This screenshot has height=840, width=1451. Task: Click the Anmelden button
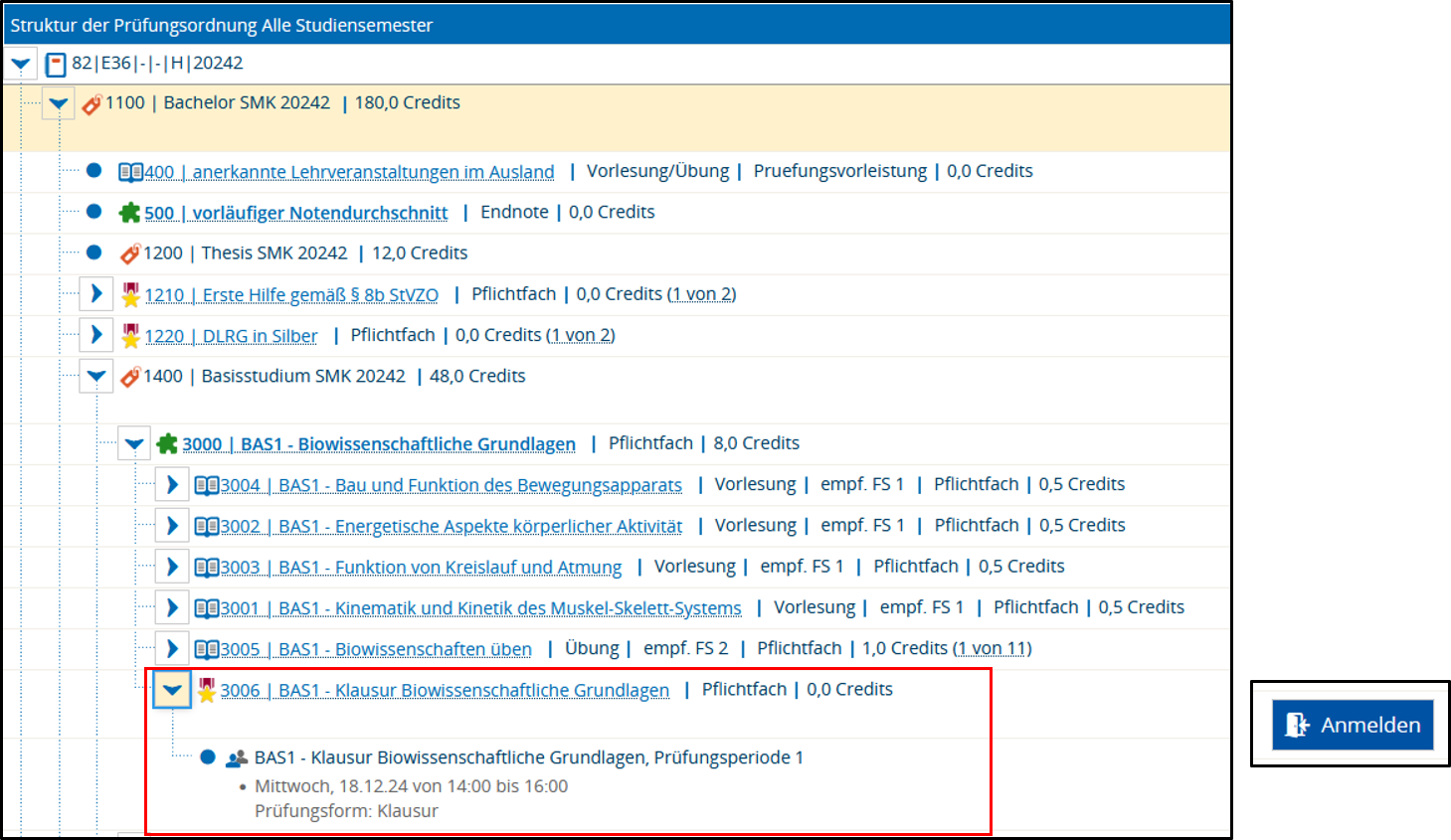(1353, 725)
